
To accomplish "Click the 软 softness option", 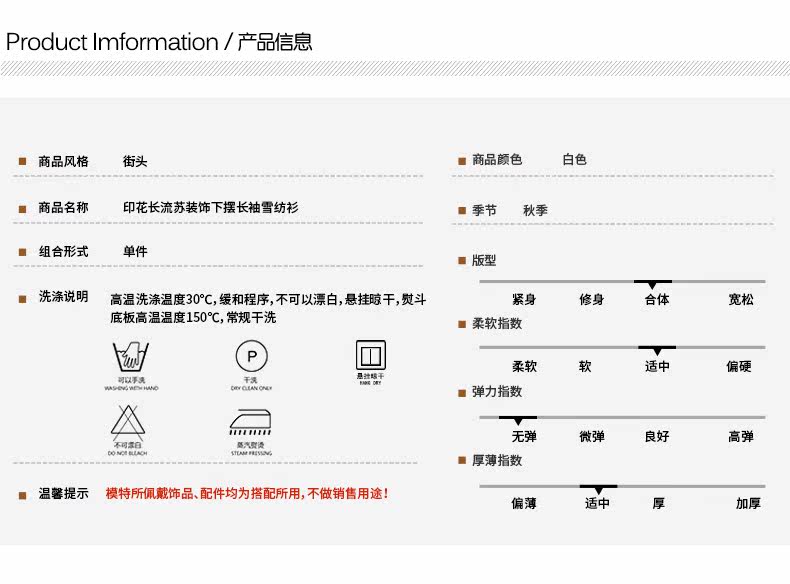I will coord(585,366).
